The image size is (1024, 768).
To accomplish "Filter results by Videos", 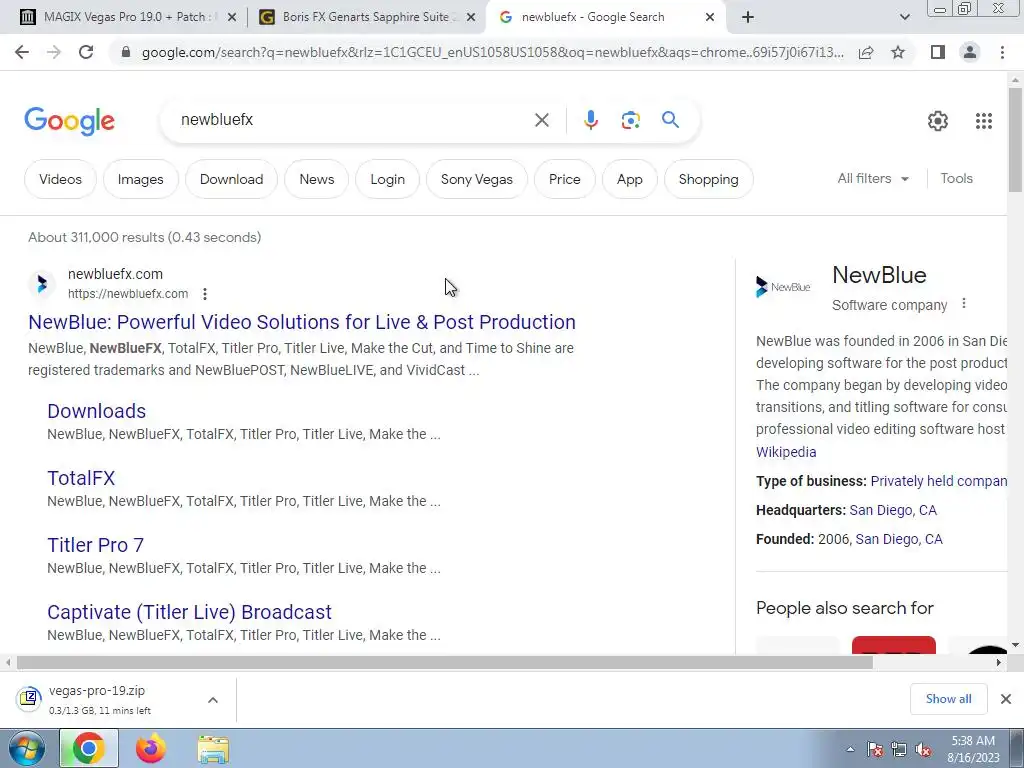I will coord(60,179).
